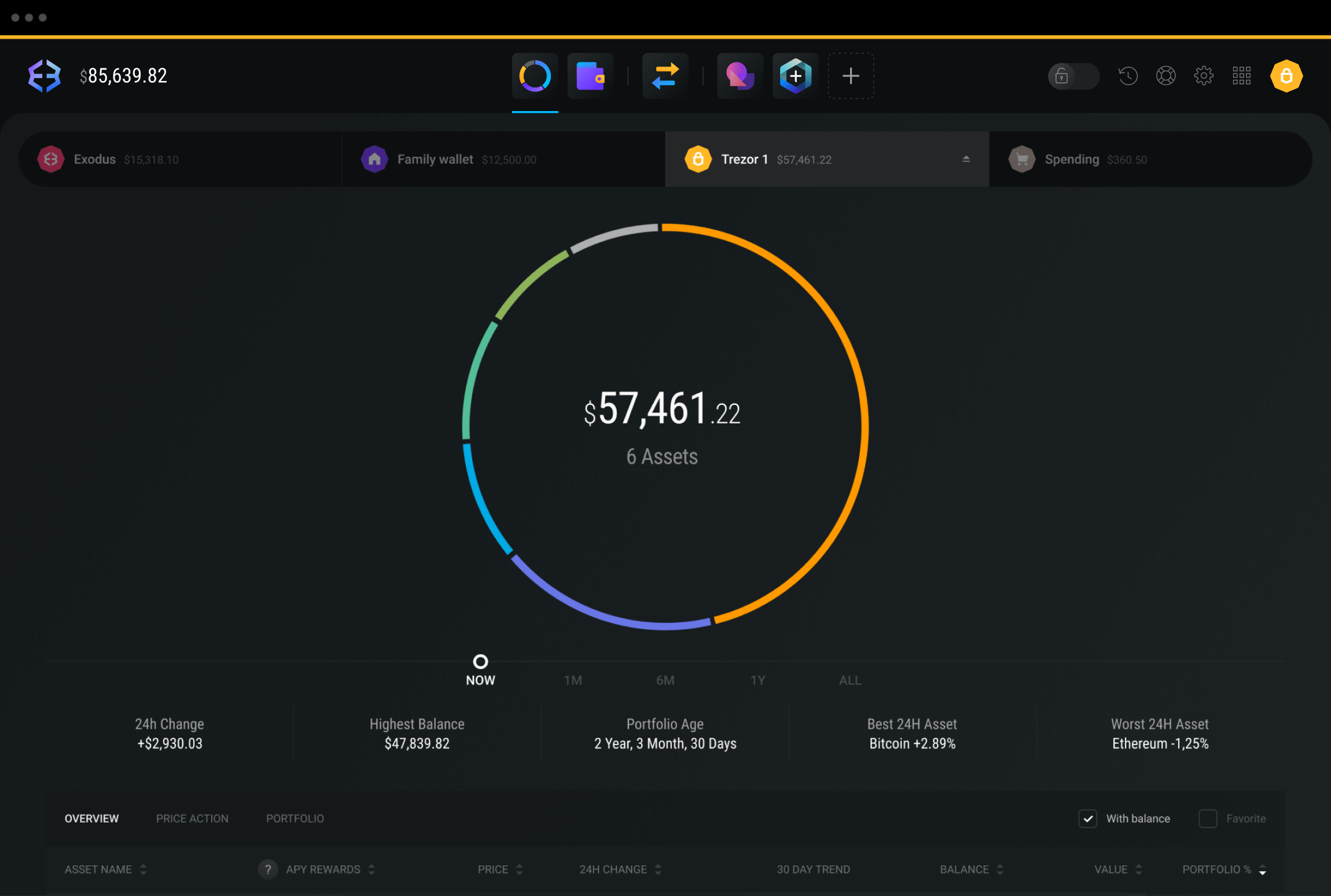Screen dimensions: 1331x896
Task: Open the swap/exchange icon
Action: [664, 75]
